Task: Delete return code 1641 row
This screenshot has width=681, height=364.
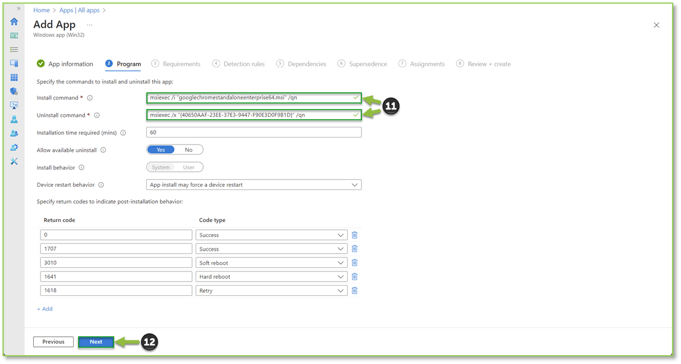Action: tap(354, 277)
